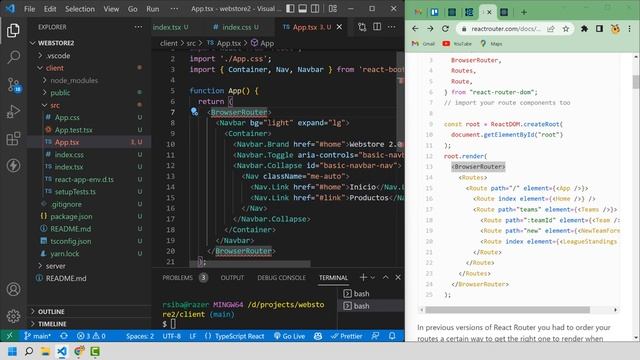Open the Accounts menu in VS Code
640x360 pixels.
[13, 289]
